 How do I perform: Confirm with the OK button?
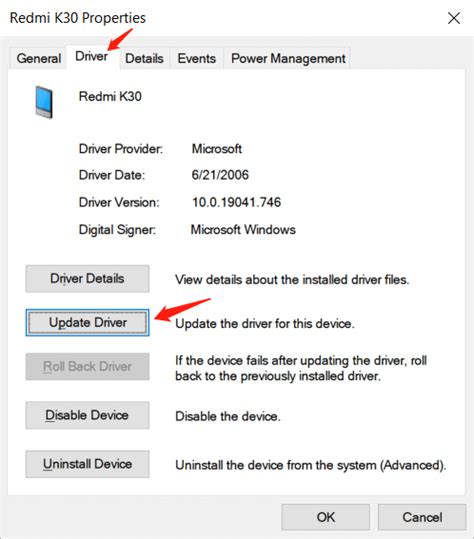point(326,517)
